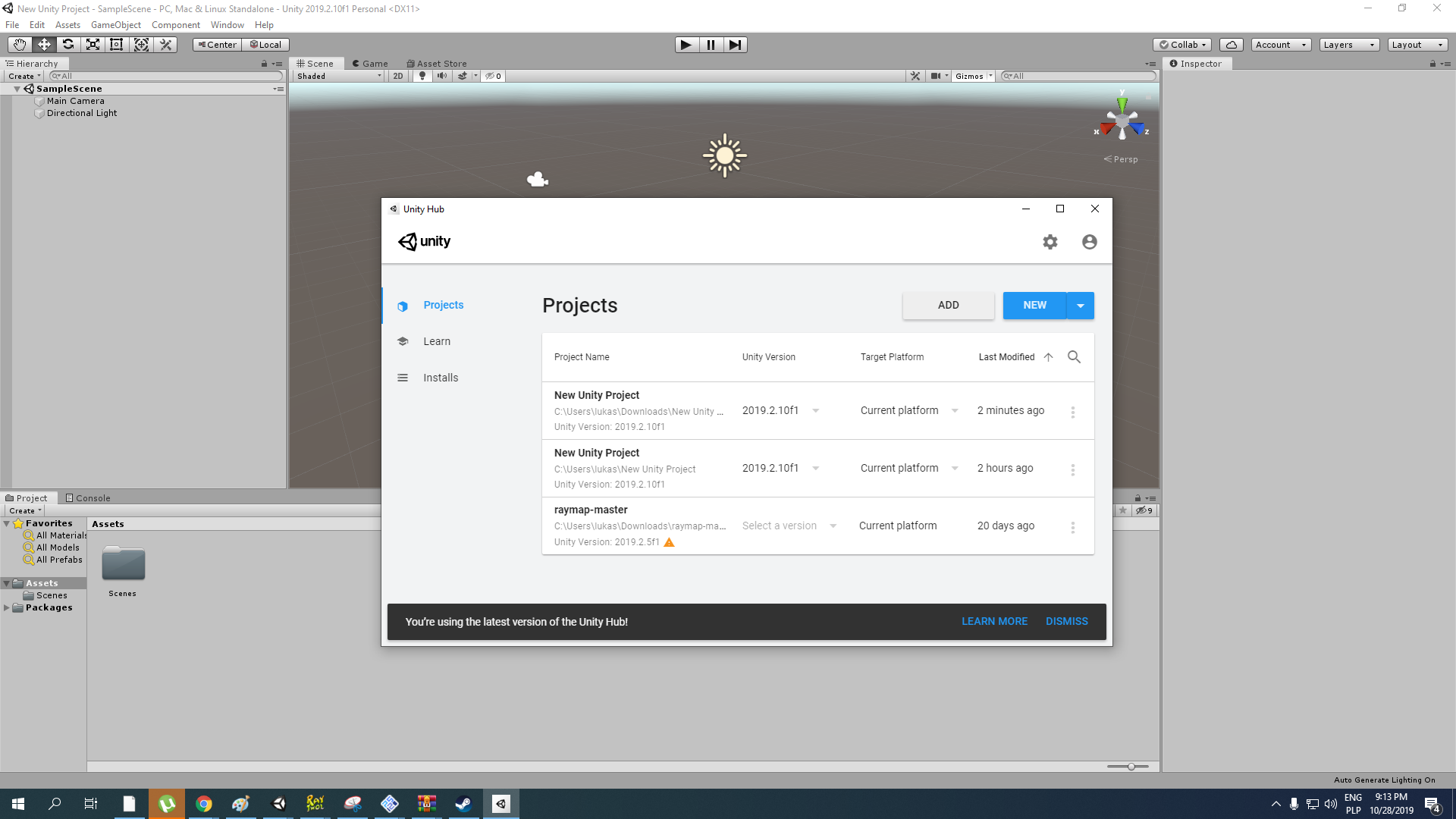Toggle scene audio speaker icon
1456x819 pixels.
point(442,76)
